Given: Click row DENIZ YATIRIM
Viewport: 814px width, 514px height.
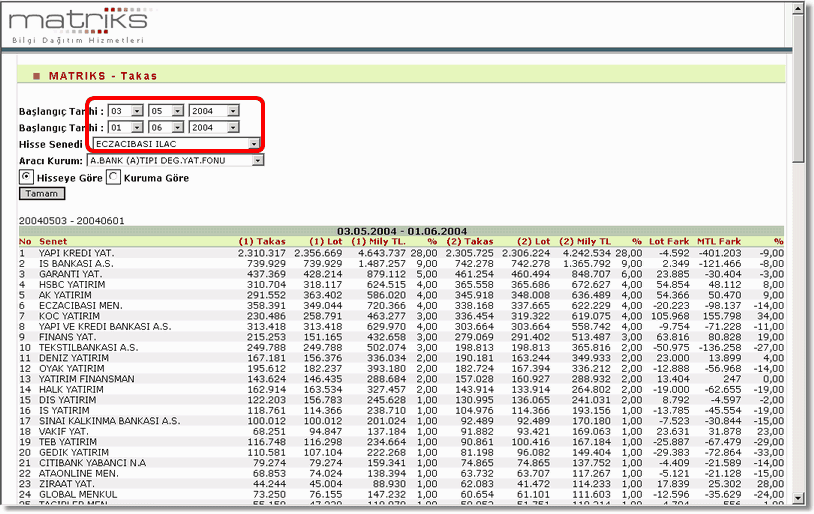Looking at the screenshot, I should point(401,358).
